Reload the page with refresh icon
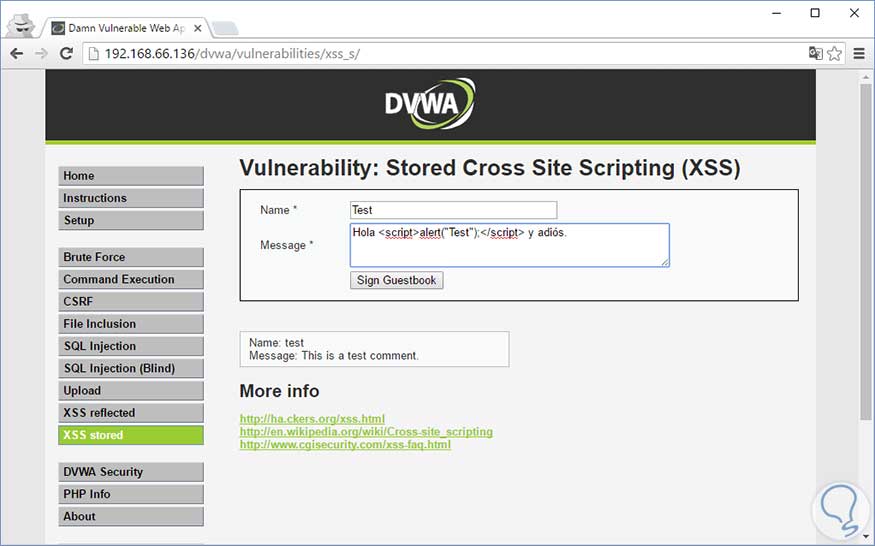 point(66,54)
